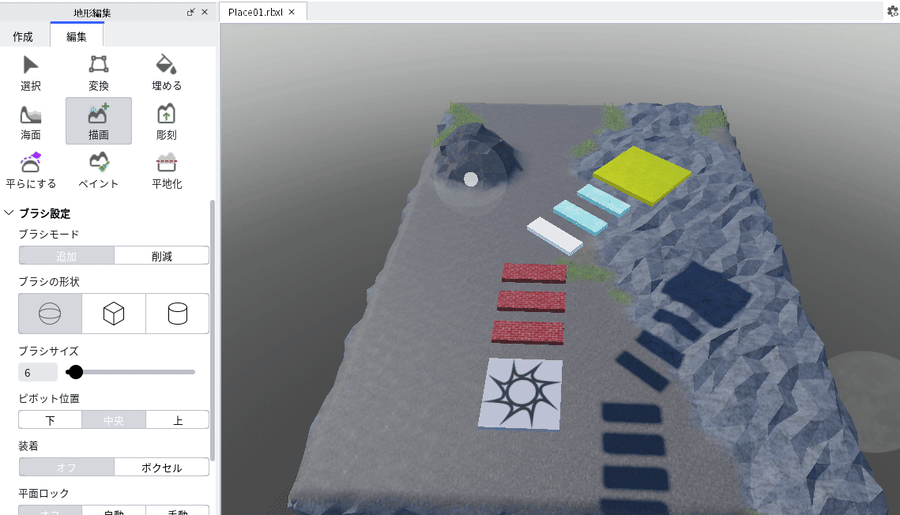
Task: Click the 地形編集 panel title
Action: tap(92, 13)
